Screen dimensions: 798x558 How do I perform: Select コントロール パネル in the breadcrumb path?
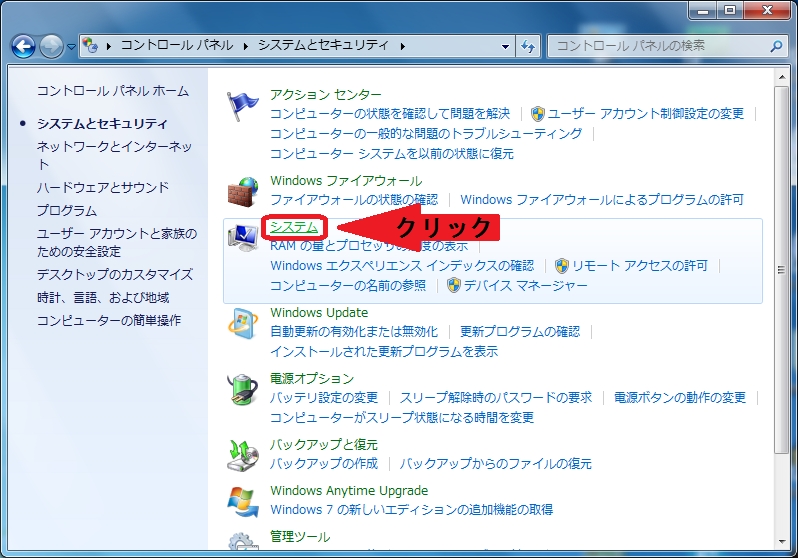177,46
